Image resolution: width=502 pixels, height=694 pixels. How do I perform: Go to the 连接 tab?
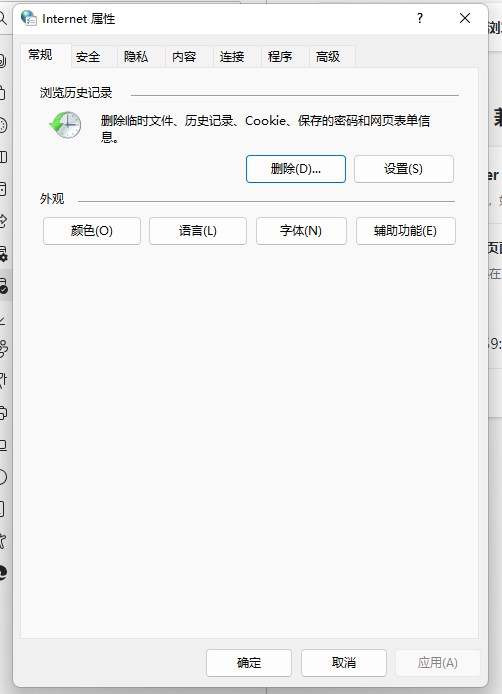(x=232, y=57)
